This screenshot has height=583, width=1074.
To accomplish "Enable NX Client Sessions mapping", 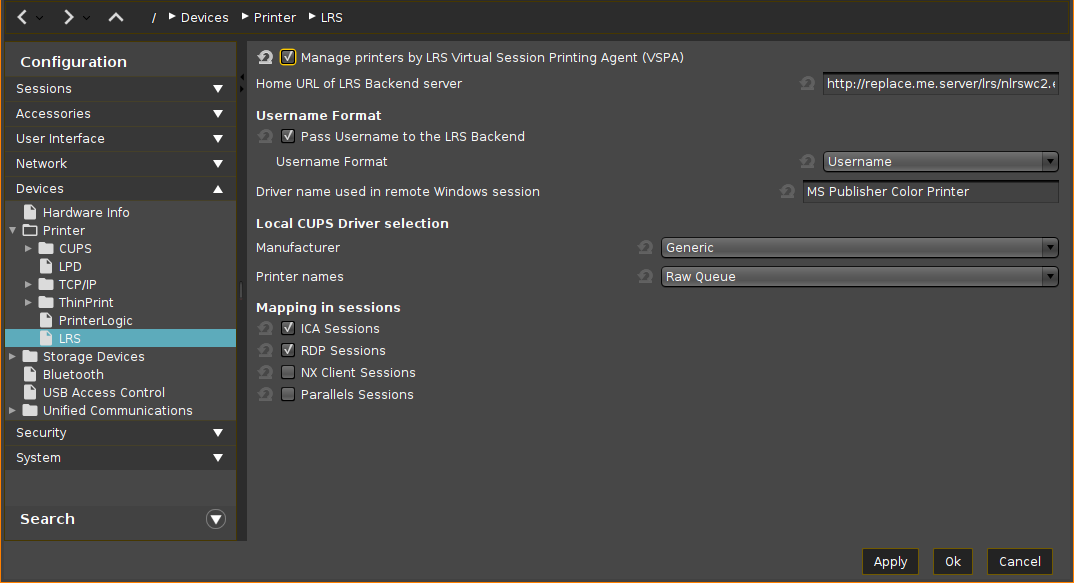I will click(x=288, y=373).
